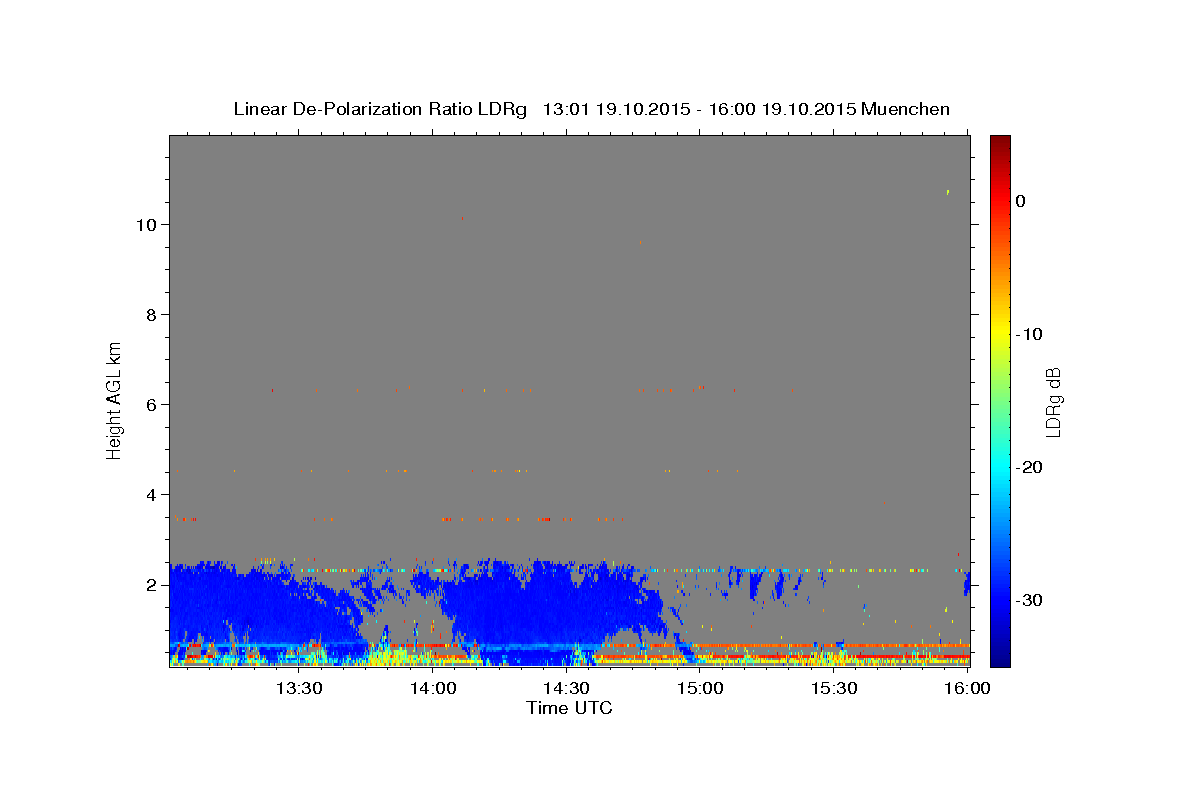
Task: Click the 'Height AGL km' axis label
Action: (x=114, y=399)
